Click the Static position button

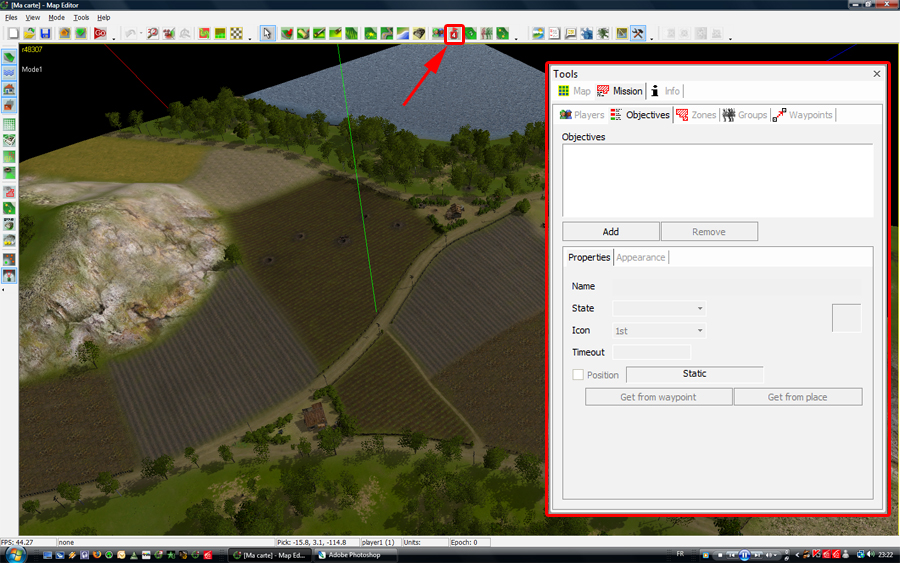click(695, 374)
